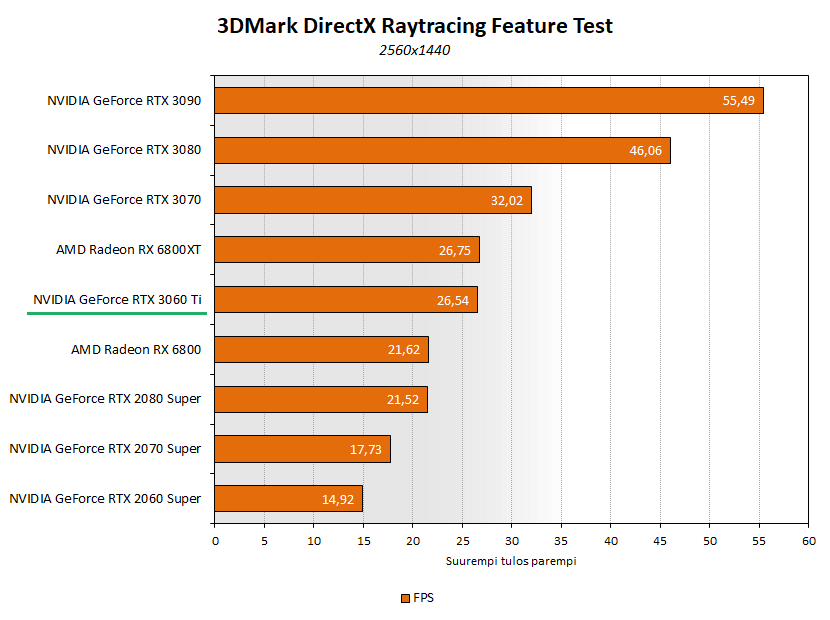Click the chart title "3DMark DirectX Raytracing Feature Test"
Viewport: 830px width, 620px height.
[414, 26]
